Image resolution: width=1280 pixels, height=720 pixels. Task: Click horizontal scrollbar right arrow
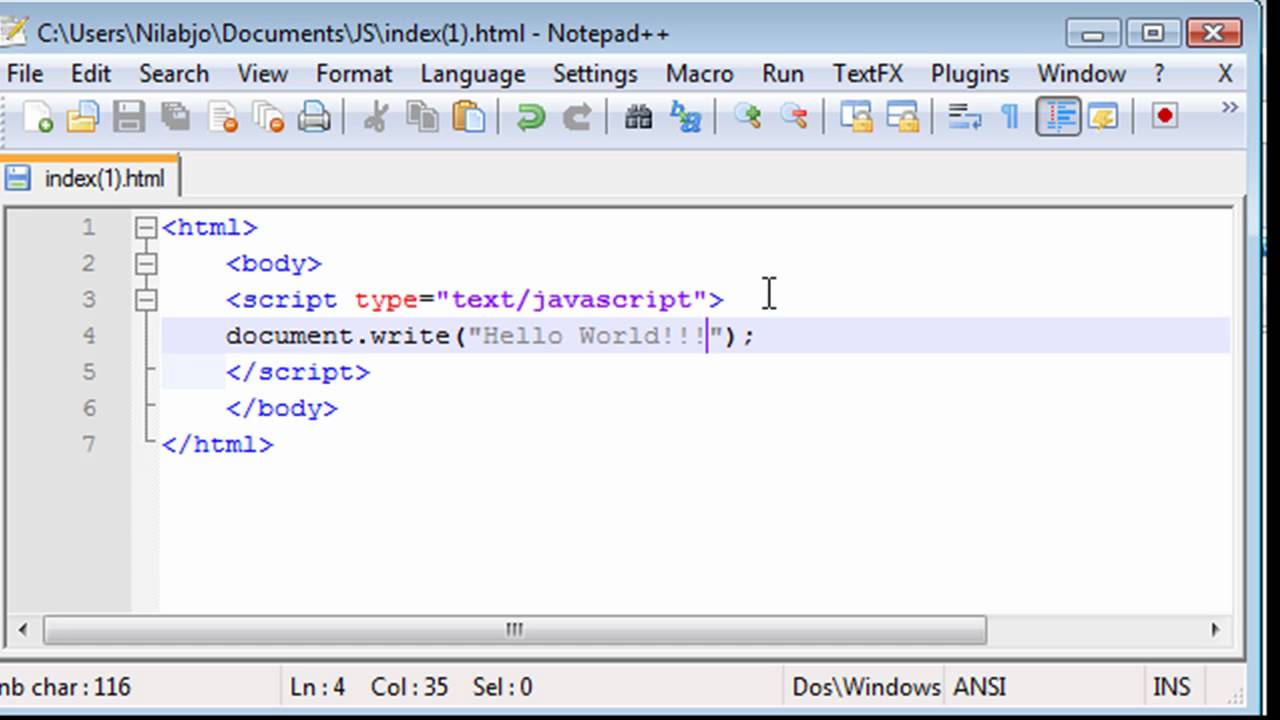point(1216,630)
